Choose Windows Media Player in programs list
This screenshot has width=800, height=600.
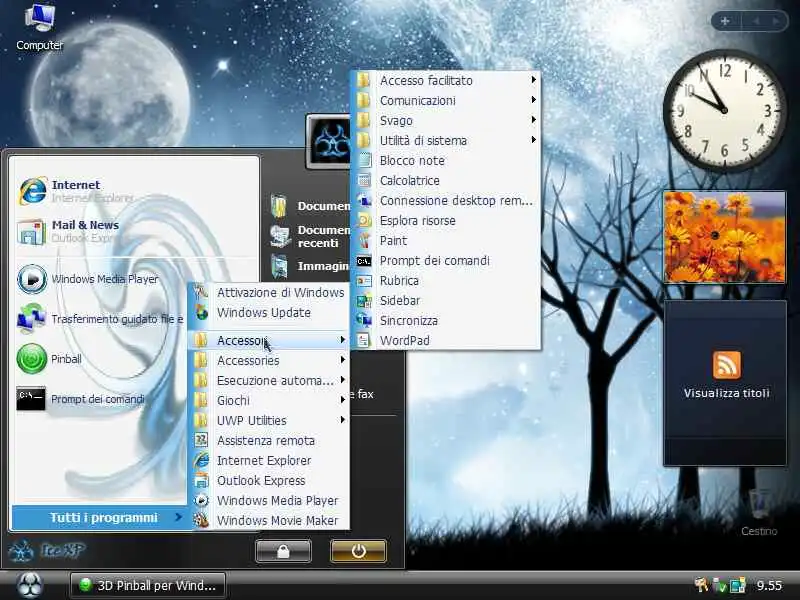[x=269, y=501]
